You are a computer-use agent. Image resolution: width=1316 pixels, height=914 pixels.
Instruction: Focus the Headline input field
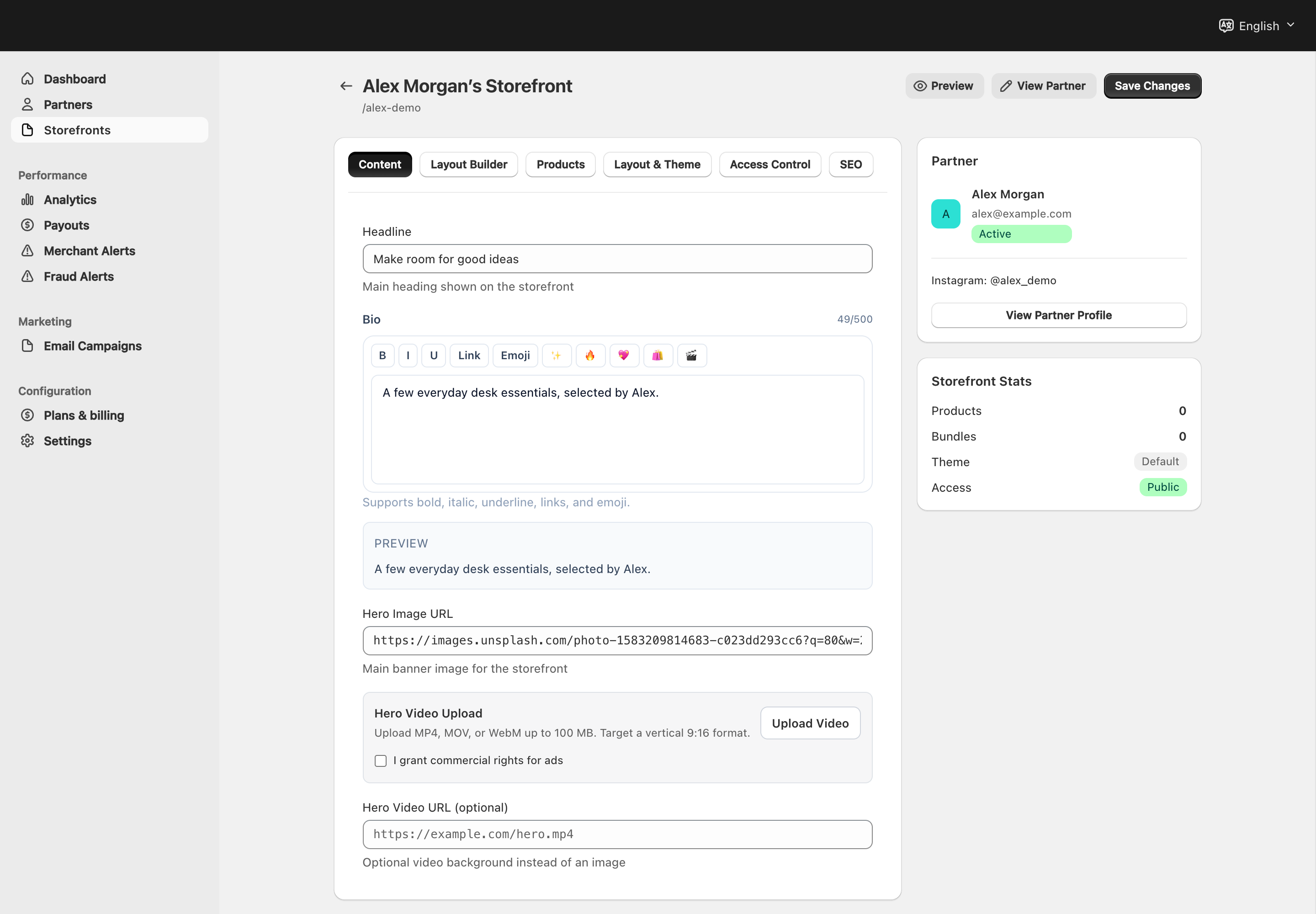click(617, 259)
